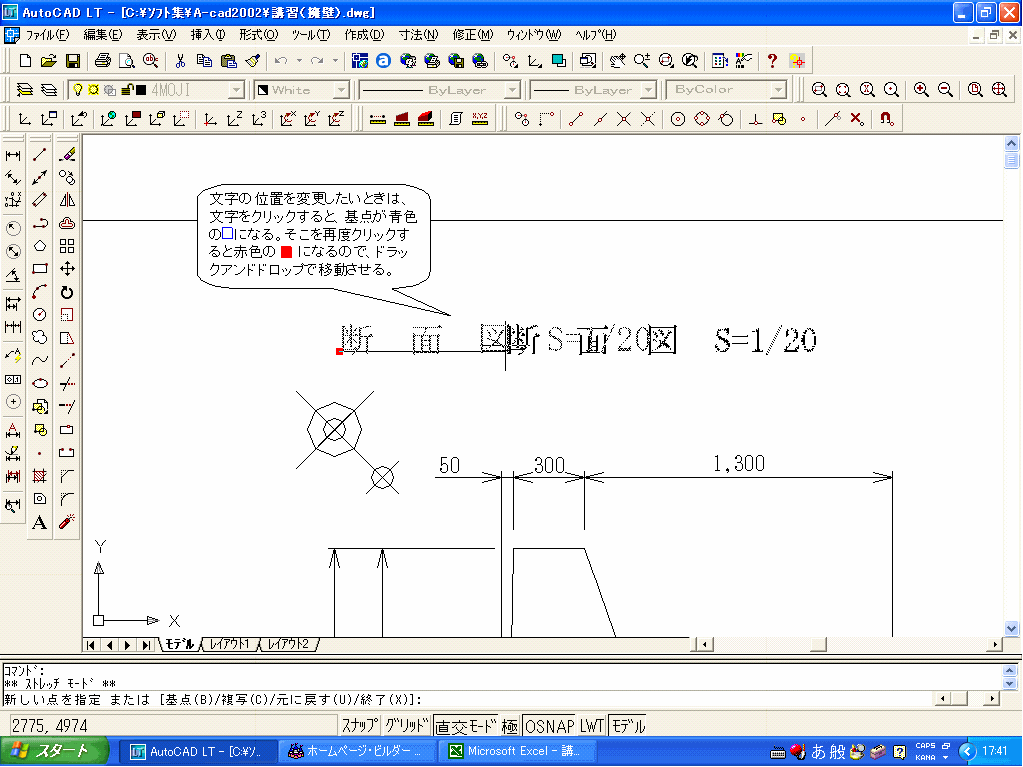1023x767 pixels.
Task: Cut the selection with the scissors icon
Action: click(180, 61)
